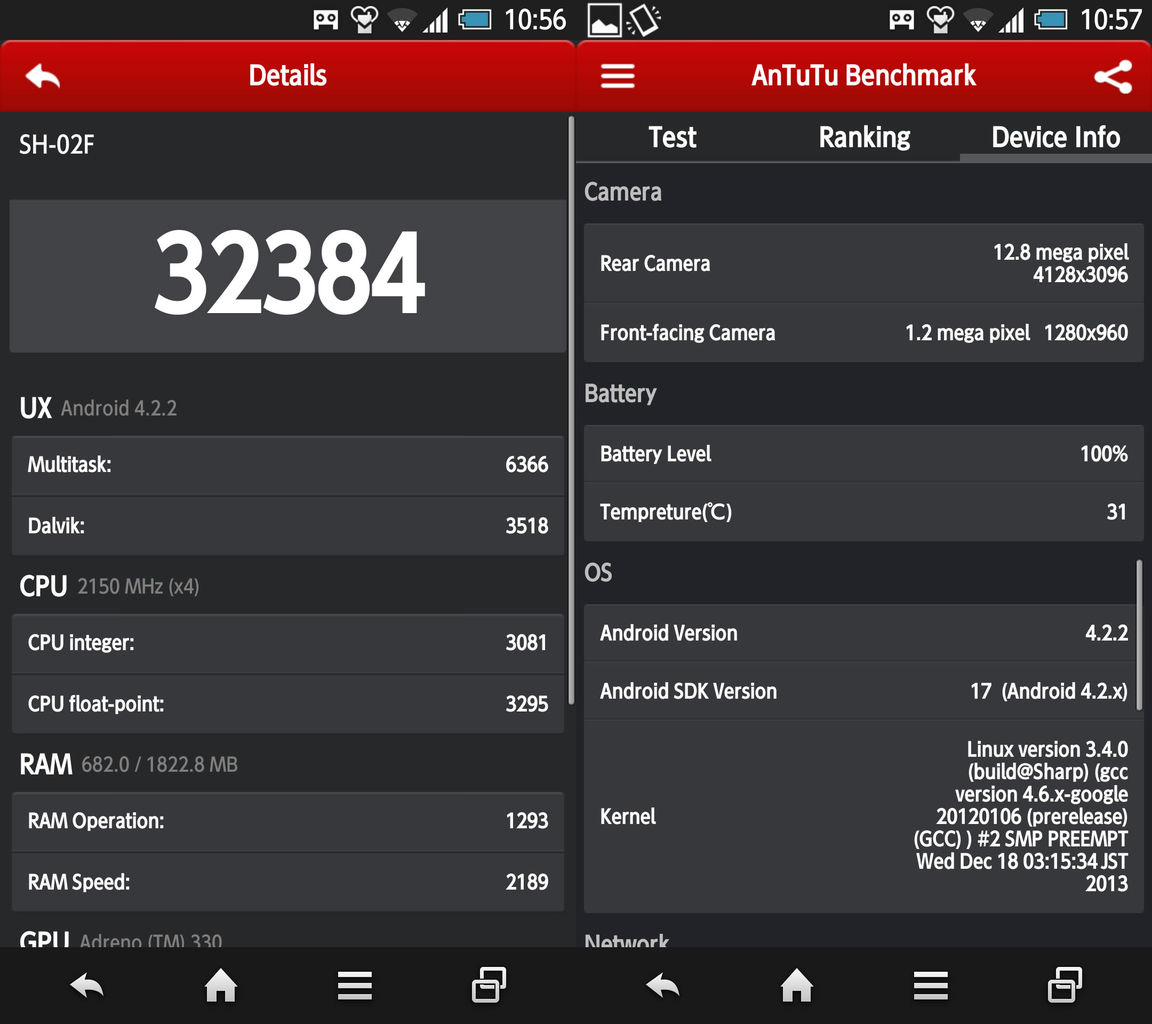Tap the 10:57 clock in right status bar
Image resolution: width=1152 pixels, height=1024 pixels.
pos(1111,20)
